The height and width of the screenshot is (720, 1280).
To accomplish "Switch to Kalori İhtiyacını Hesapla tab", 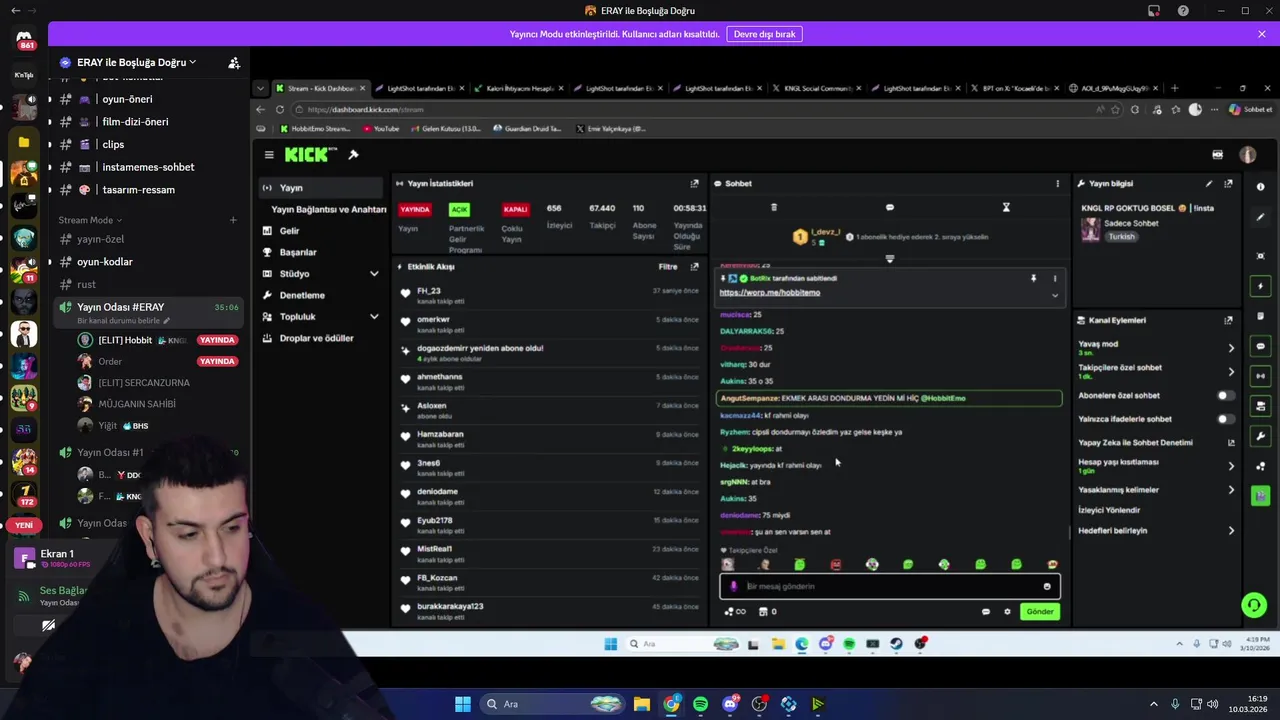I will [x=520, y=88].
